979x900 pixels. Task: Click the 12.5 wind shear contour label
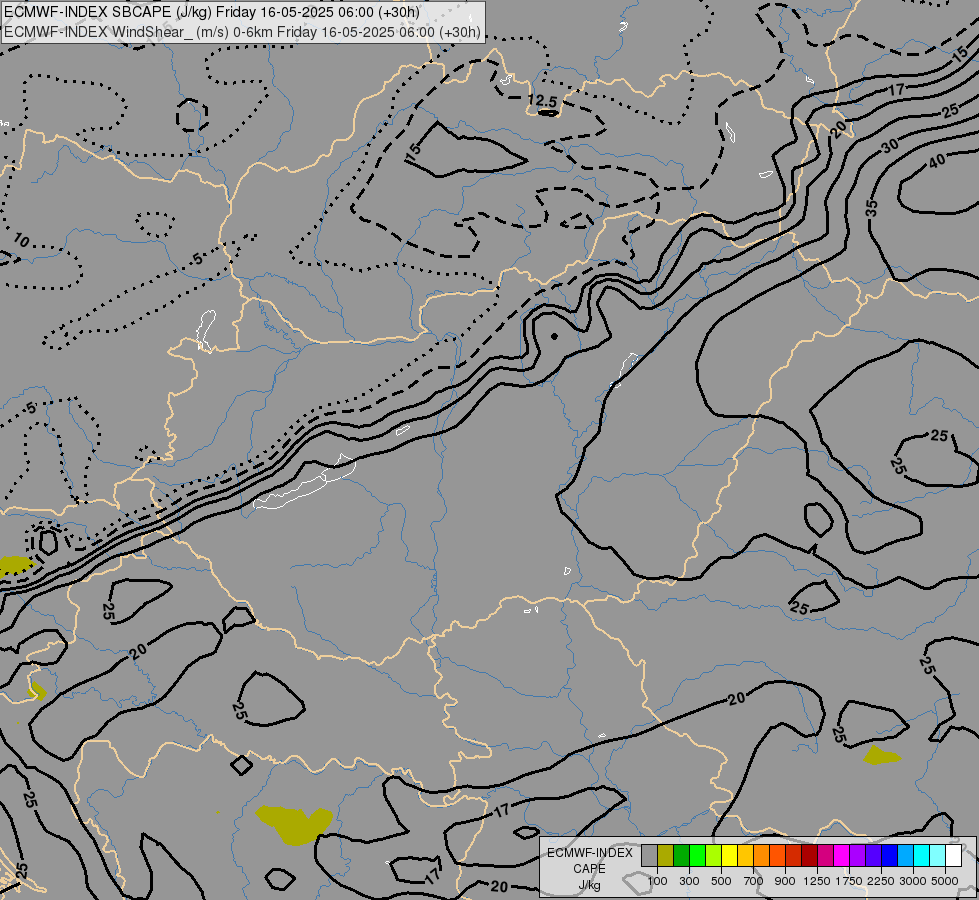(x=542, y=101)
